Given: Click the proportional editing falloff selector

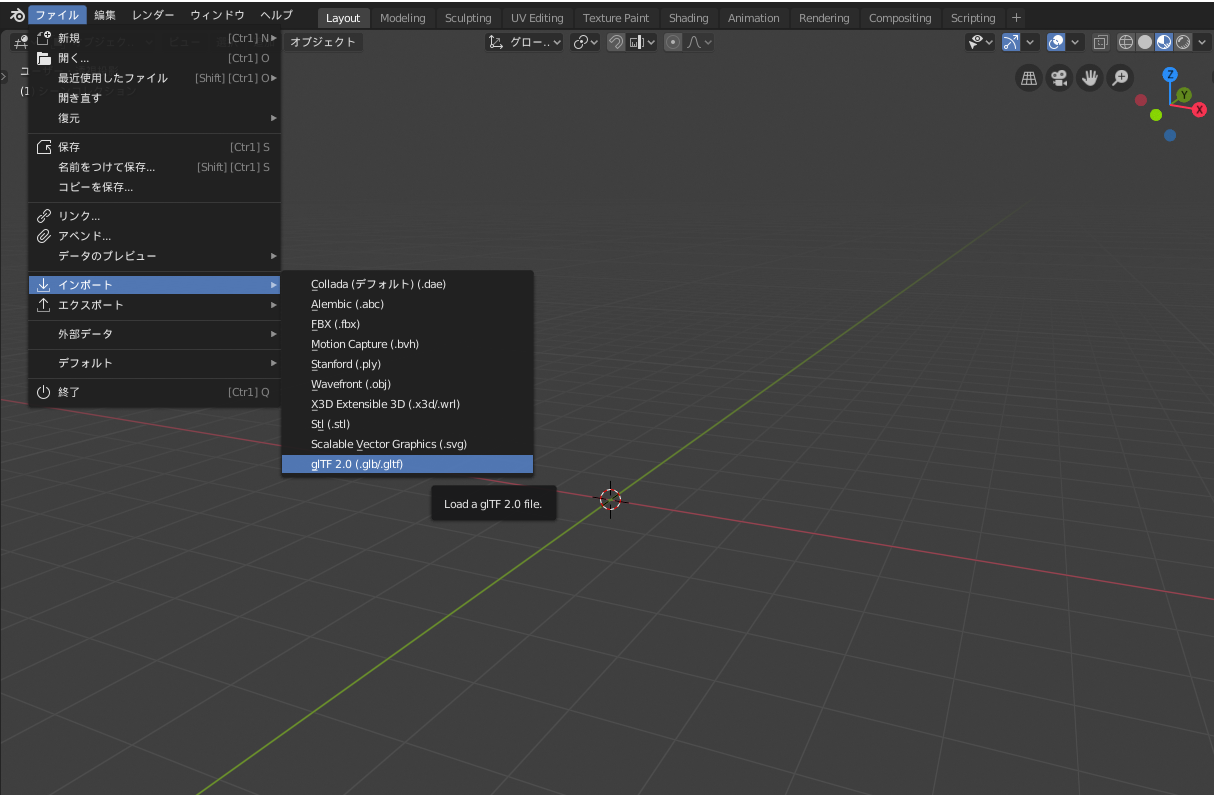Looking at the screenshot, I should pyautogui.click(x=697, y=42).
